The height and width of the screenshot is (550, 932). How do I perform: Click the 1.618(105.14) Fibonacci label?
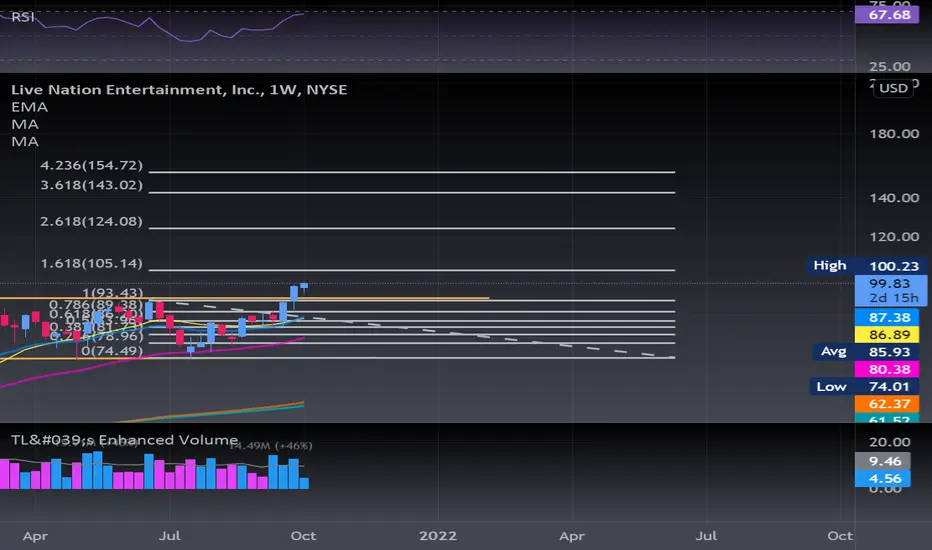click(x=92, y=263)
